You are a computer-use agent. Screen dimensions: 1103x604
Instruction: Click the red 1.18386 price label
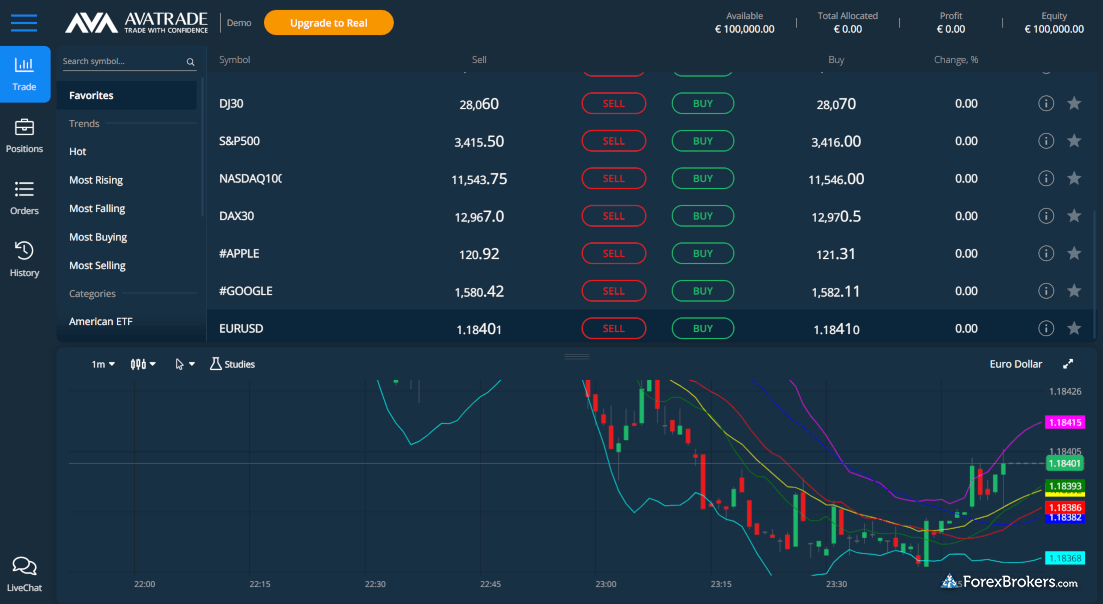point(1065,507)
